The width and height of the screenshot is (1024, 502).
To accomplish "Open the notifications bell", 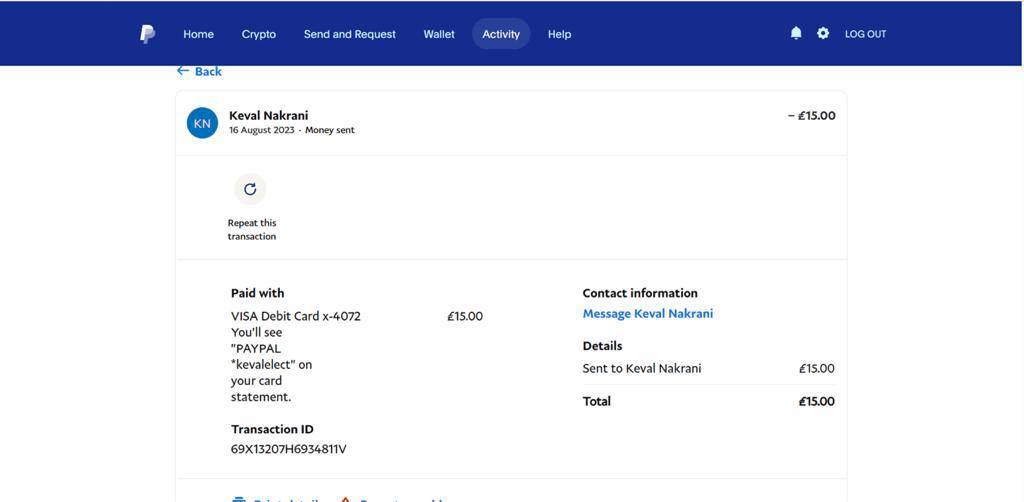I will coord(796,33).
